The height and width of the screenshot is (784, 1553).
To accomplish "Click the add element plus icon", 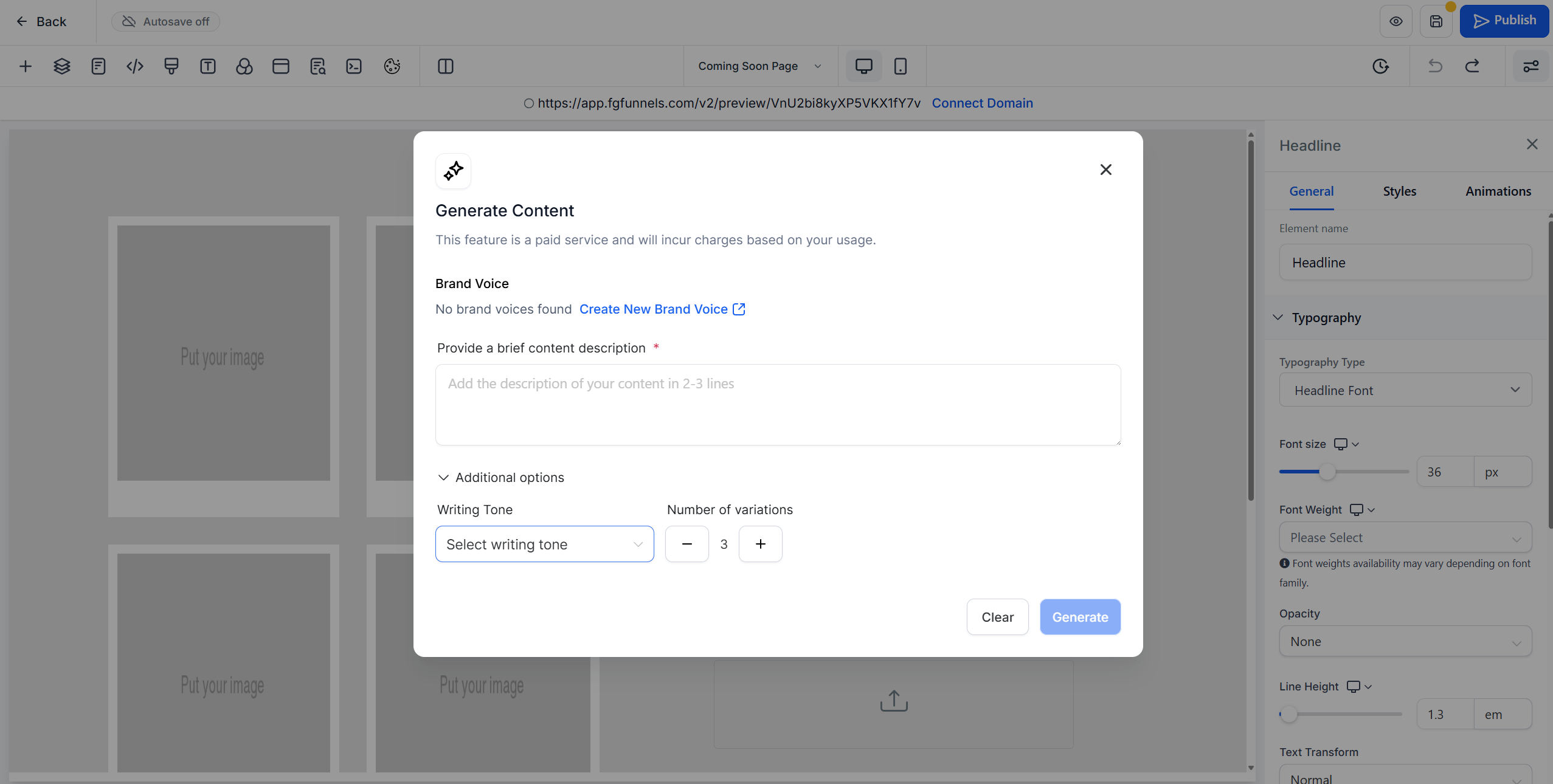I will tap(26, 66).
